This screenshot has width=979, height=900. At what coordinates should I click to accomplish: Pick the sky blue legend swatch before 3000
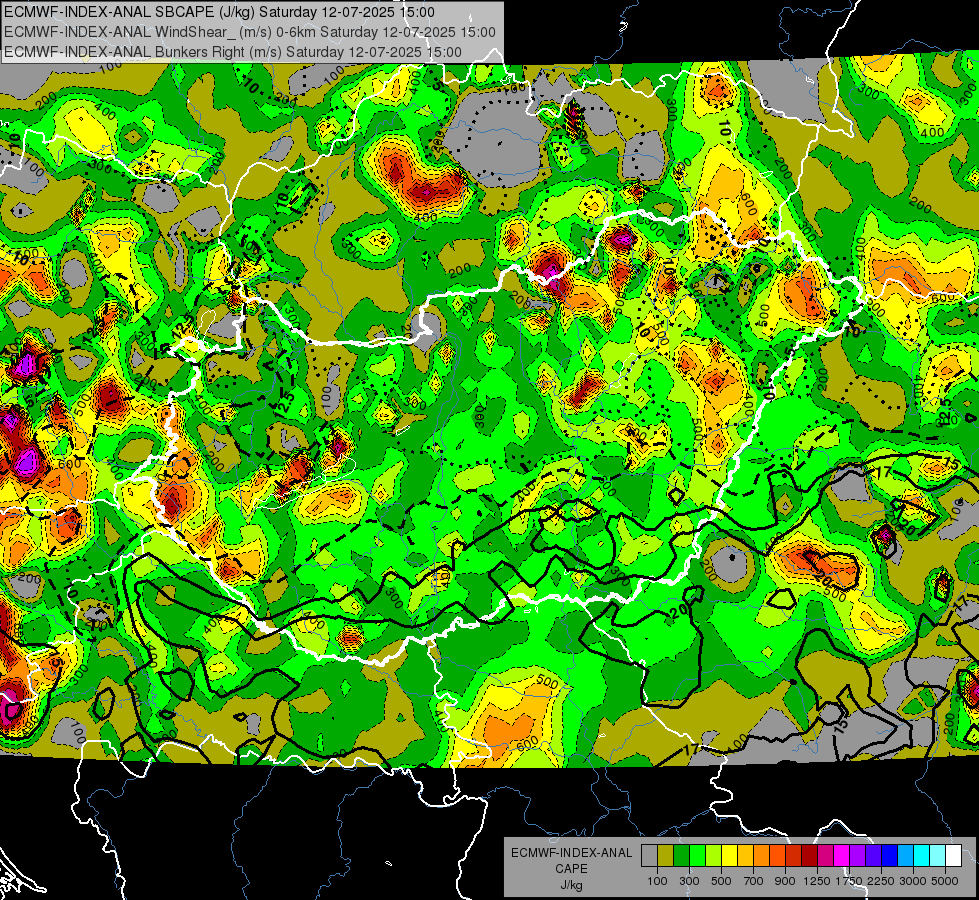tap(906, 855)
